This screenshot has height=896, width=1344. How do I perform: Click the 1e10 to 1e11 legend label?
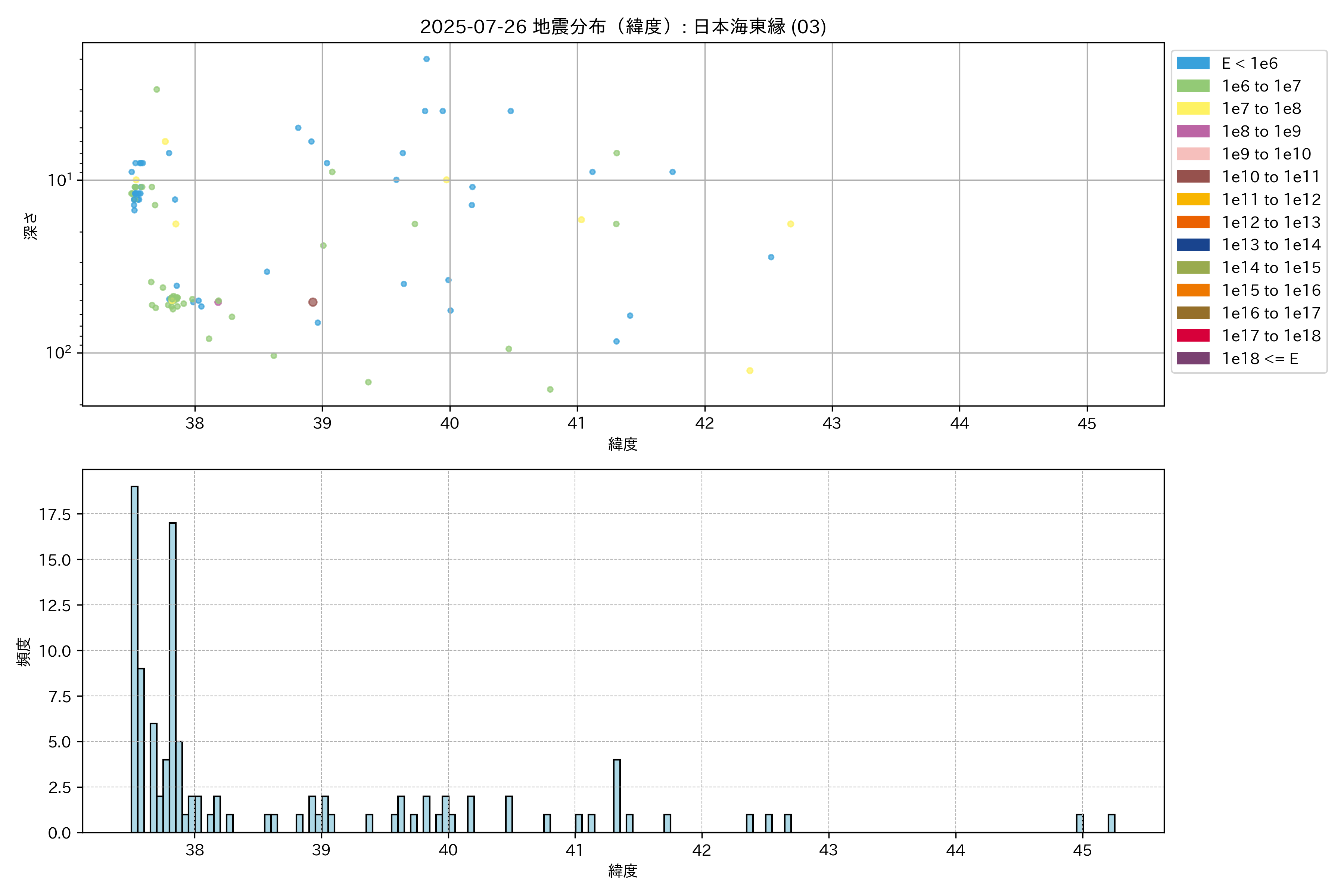point(1271,177)
